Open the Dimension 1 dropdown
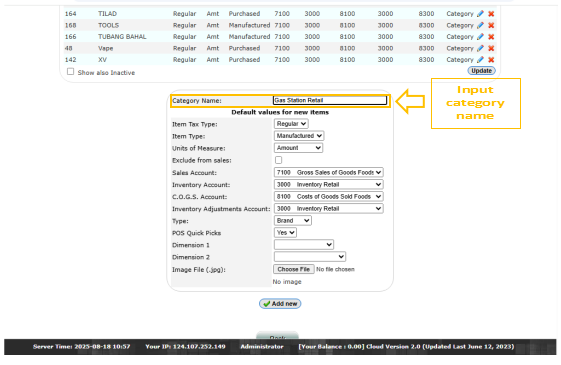 pyautogui.click(x=304, y=245)
